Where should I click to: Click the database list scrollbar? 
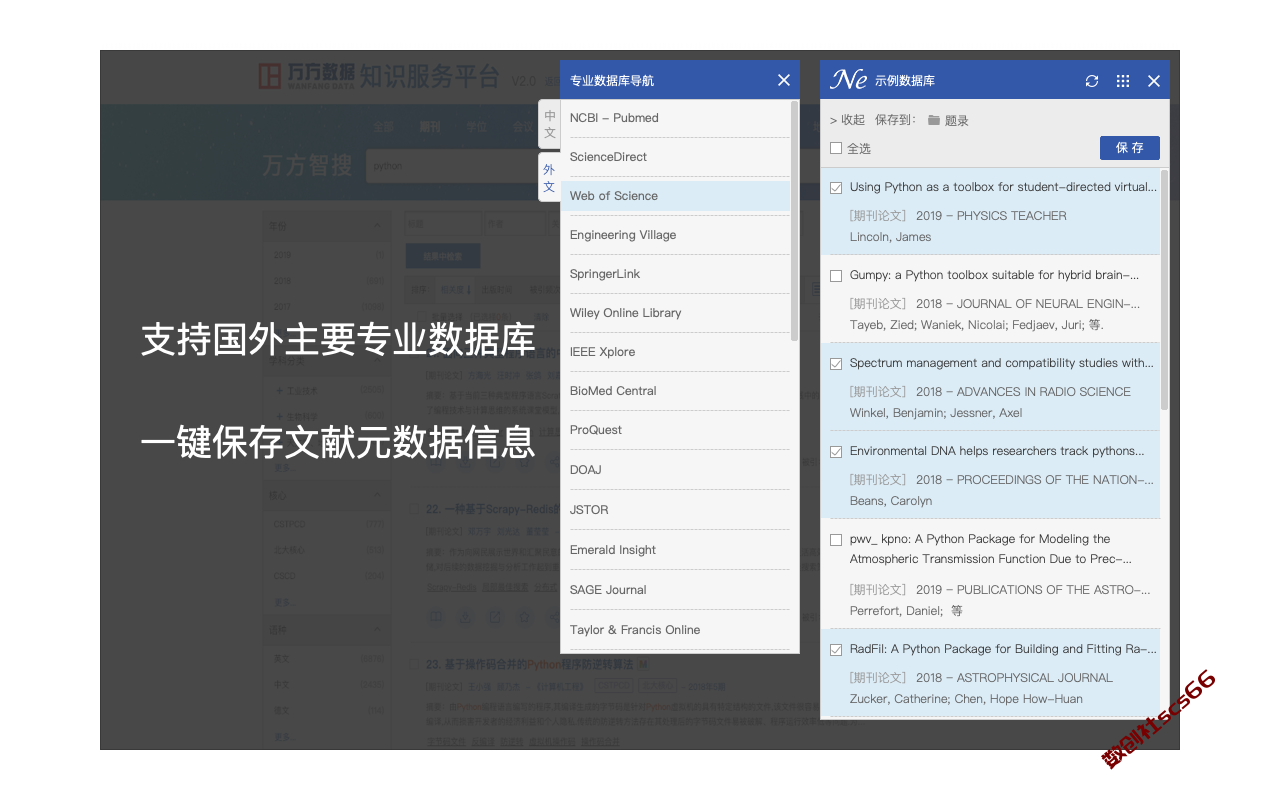tap(794, 220)
